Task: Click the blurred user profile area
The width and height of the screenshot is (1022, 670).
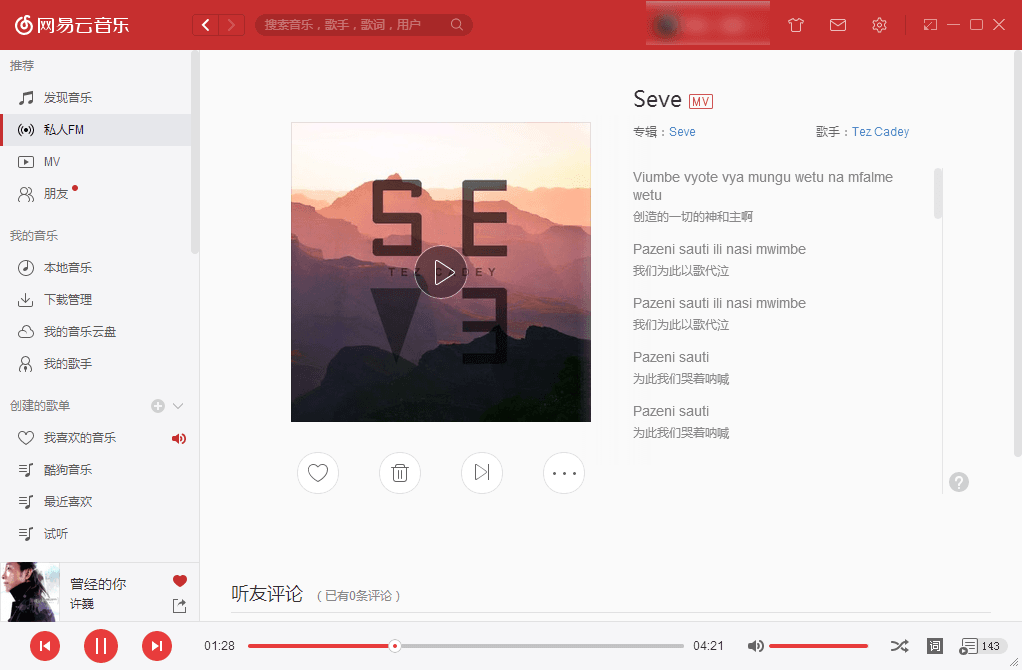Action: tap(708, 25)
